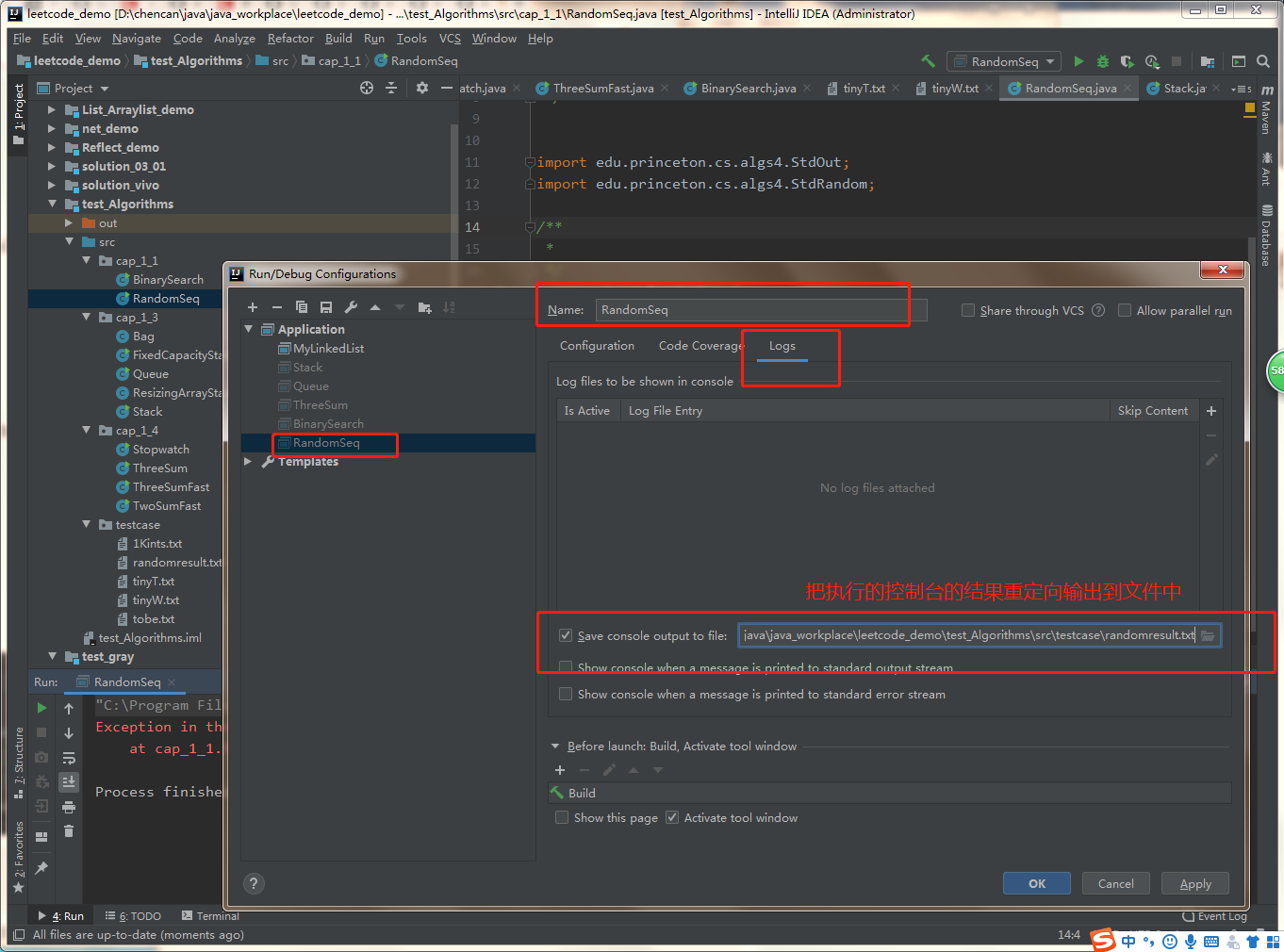Click the Debug bug icon in toolbar
This screenshot has height=952, width=1284.
(x=1103, y=61)
